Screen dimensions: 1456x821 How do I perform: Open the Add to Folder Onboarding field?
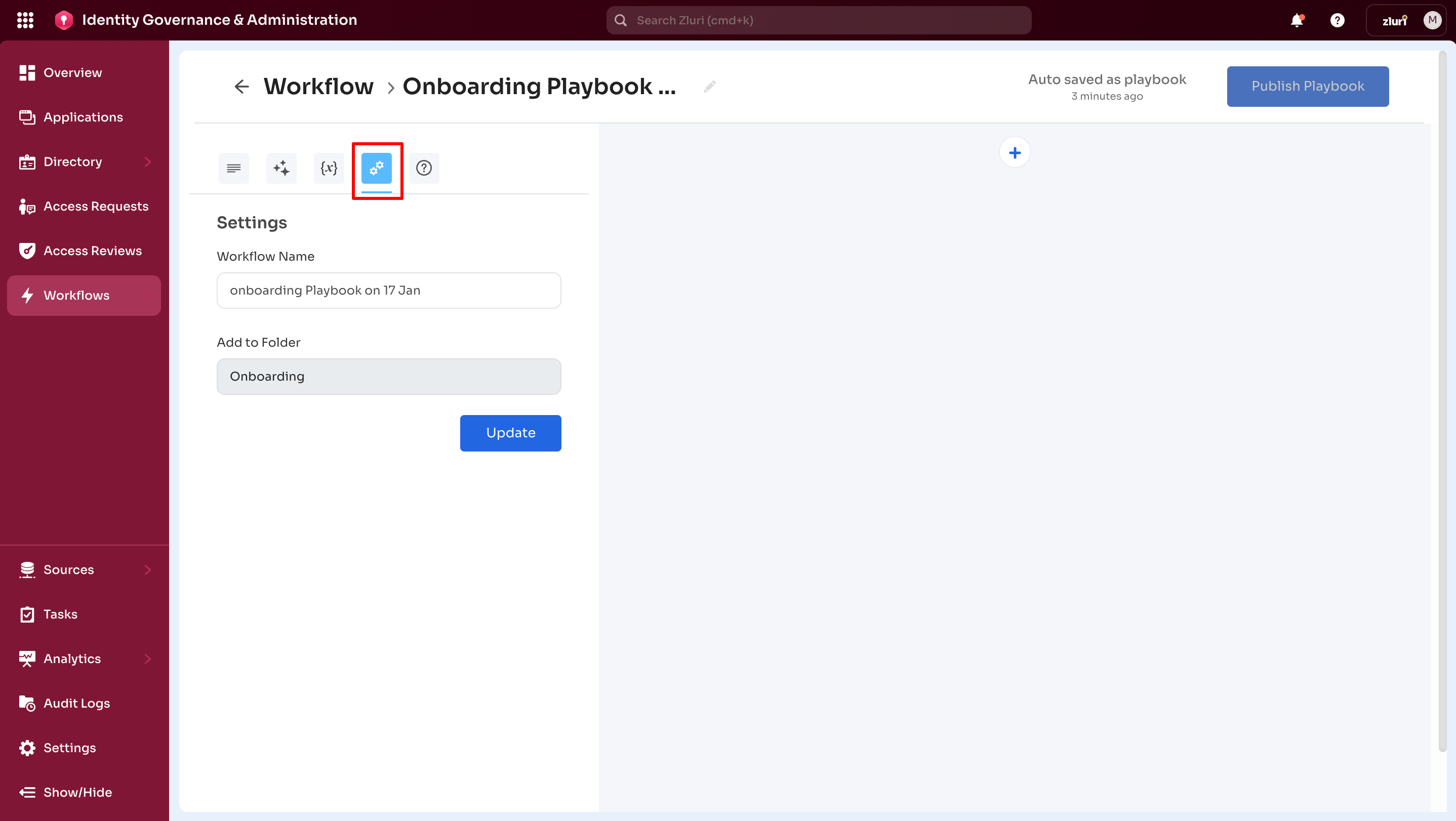[388, 376]
